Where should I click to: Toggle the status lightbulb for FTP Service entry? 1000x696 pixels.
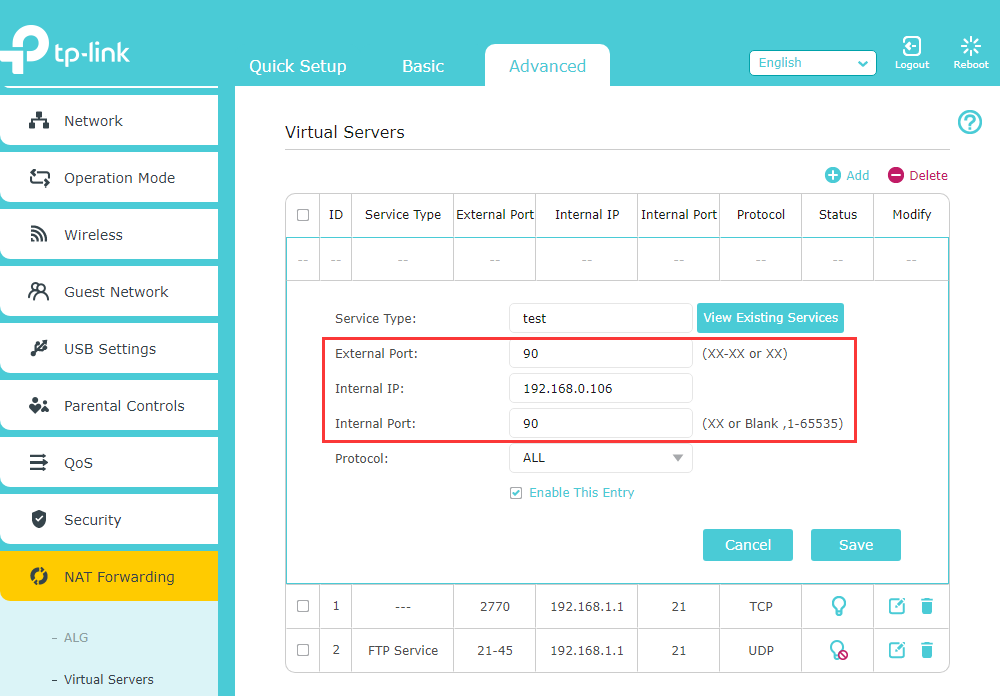click(x=837, y=650)
